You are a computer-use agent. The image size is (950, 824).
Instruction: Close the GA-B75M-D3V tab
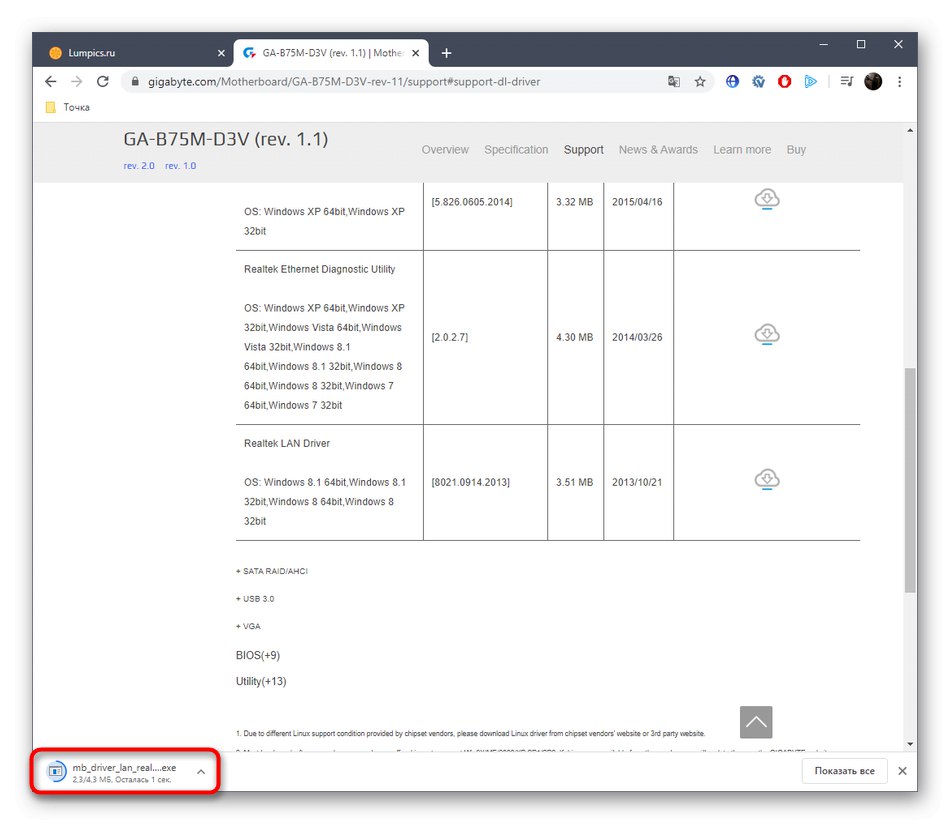point(416,53)
